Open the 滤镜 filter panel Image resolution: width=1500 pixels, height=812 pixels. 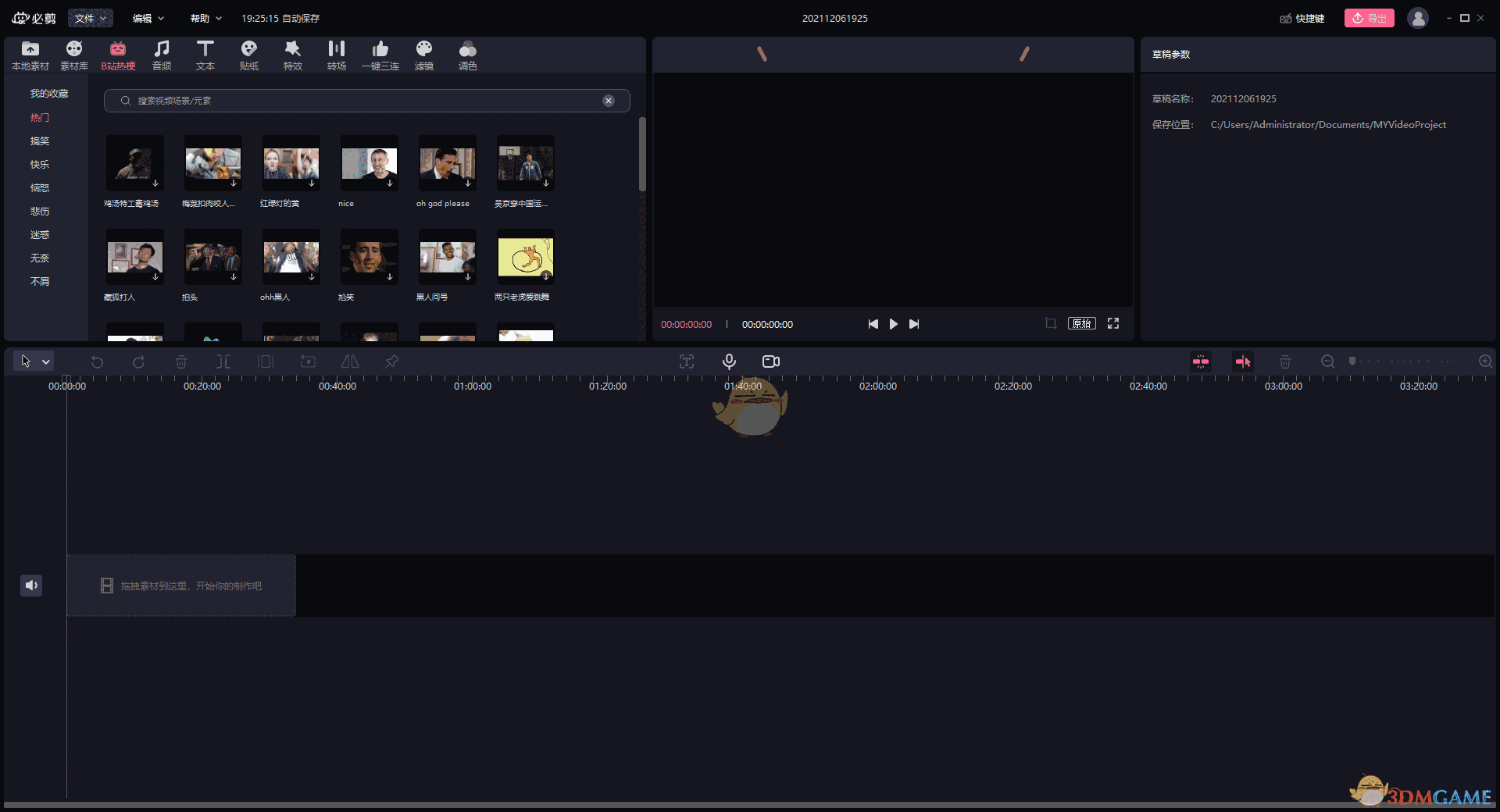click(x=424, y=55)
